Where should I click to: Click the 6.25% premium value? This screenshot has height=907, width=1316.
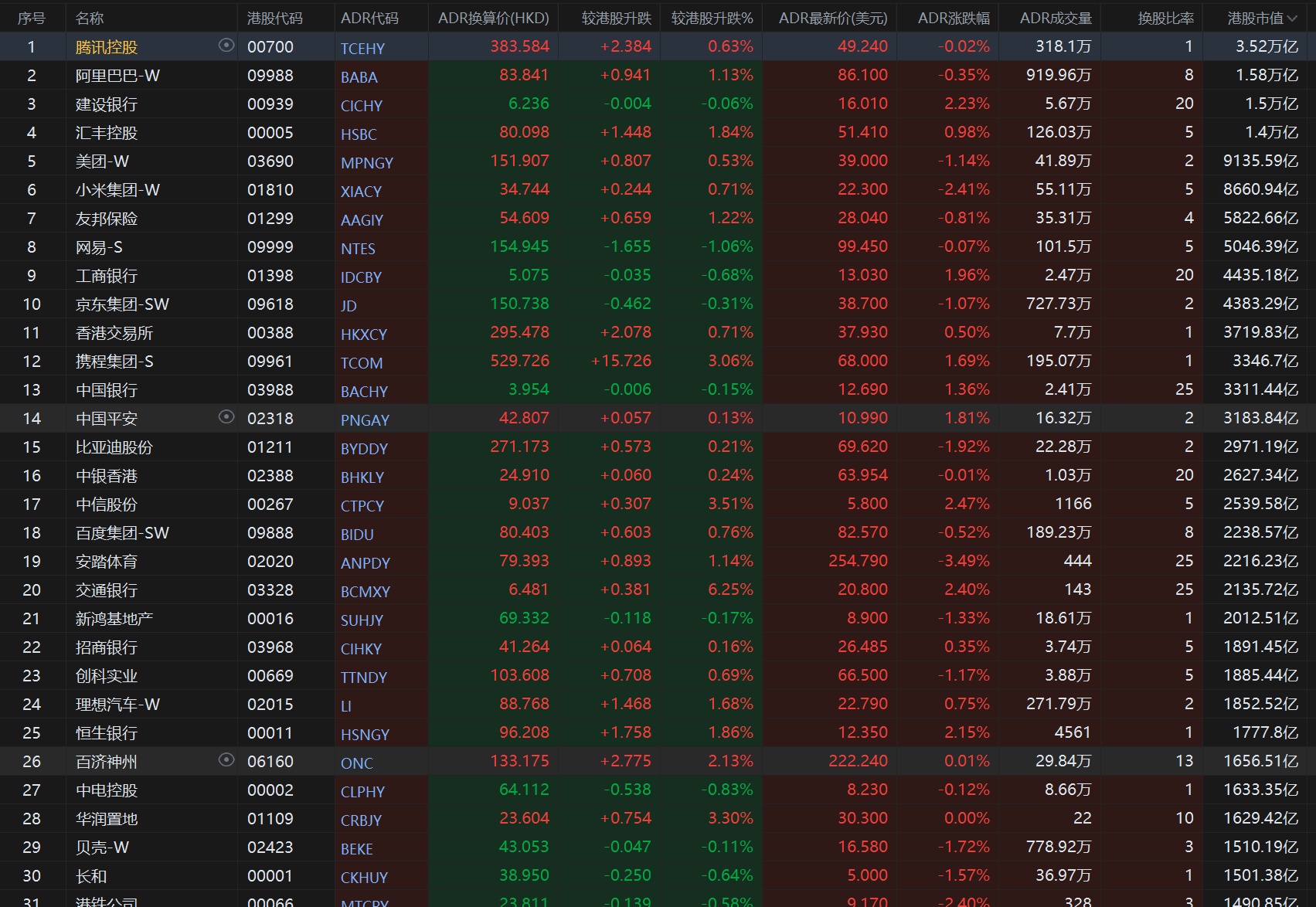(730, 589)
